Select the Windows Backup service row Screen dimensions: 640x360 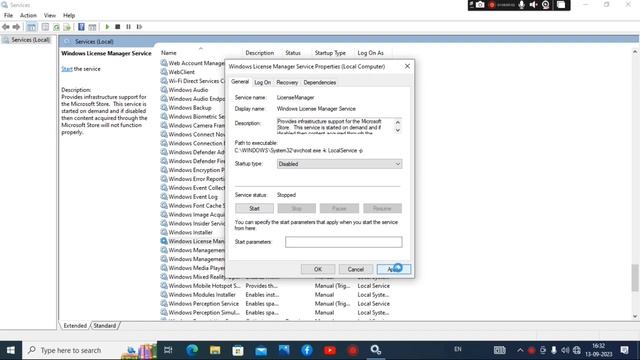coord(190,108)
